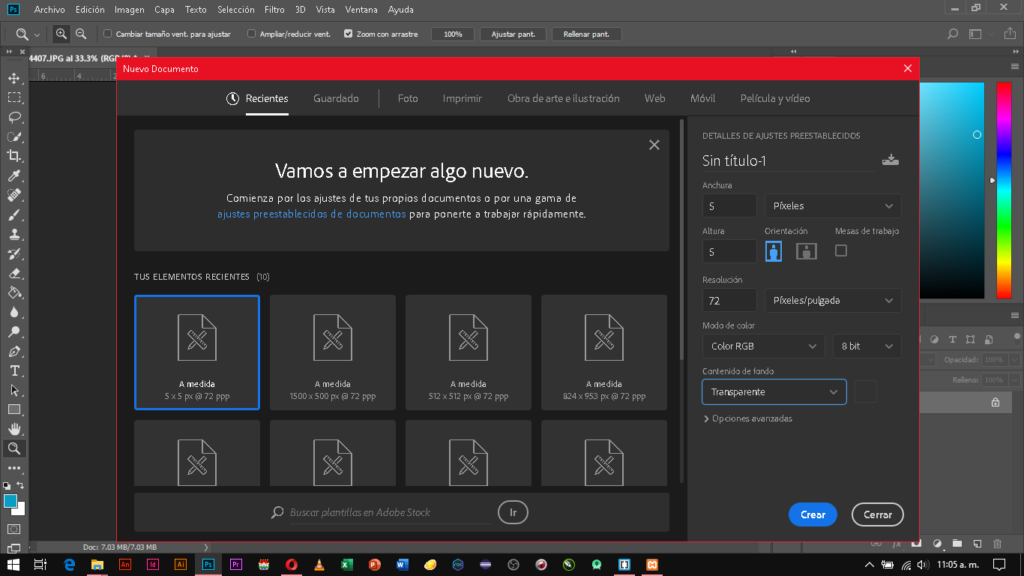
Task: Open the Píxeles/pulgada resolution dropdown
Action: (x=833, y=300)
